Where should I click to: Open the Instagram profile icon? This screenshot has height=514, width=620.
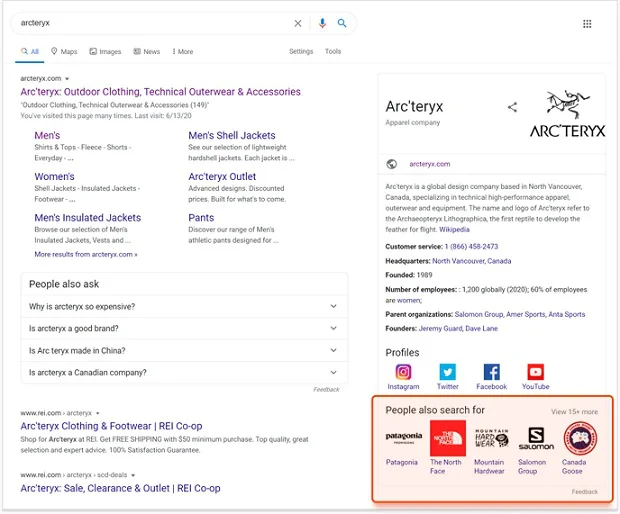click(x=403, y=372)
